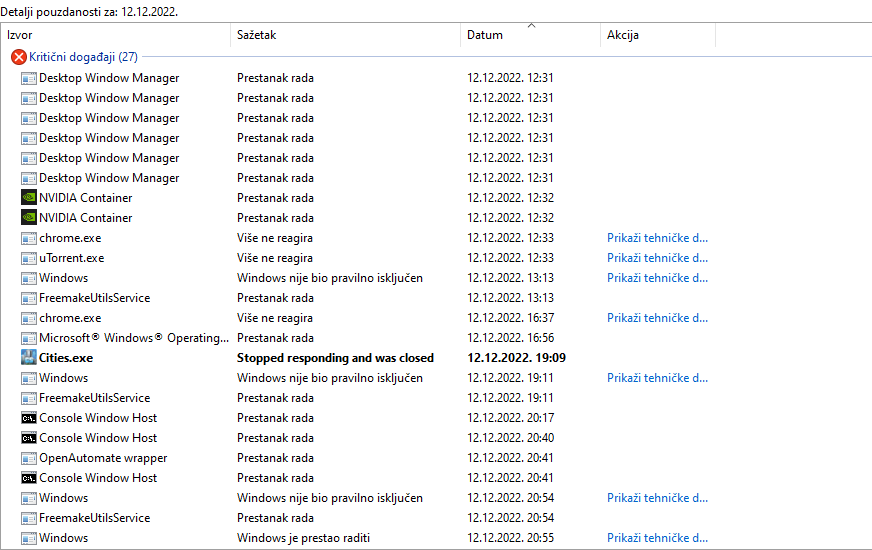Sort by the Akcija column header
This screenshot has width=872, height=550.
(x=658, y=35)
